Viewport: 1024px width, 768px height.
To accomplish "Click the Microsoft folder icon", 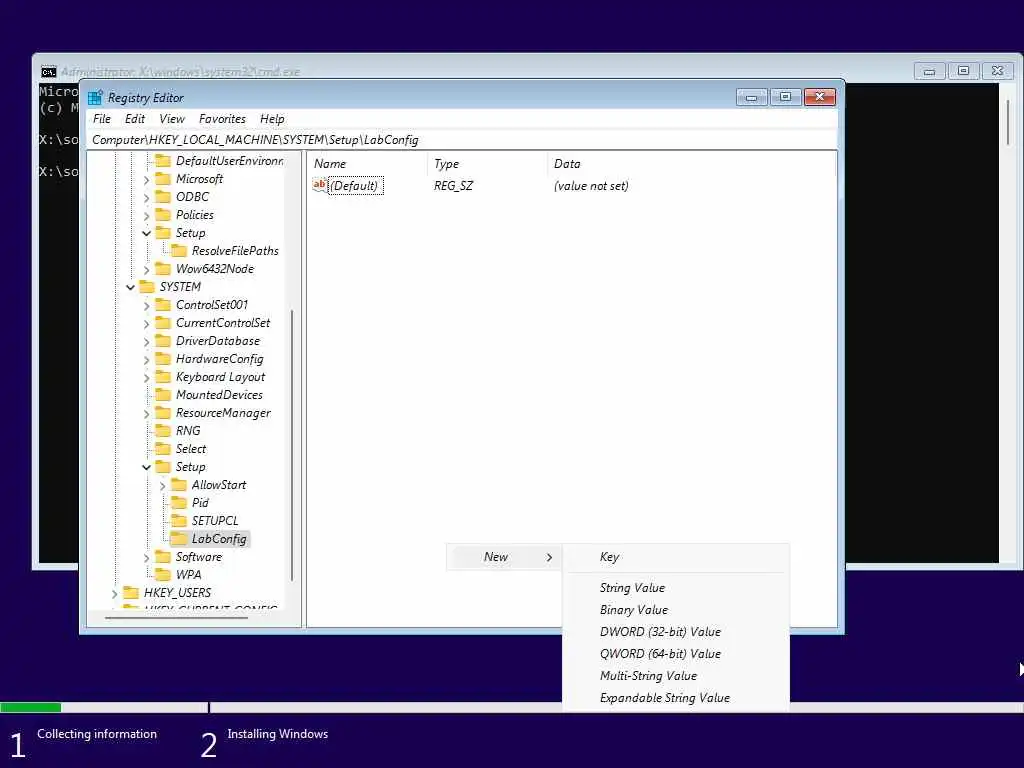I will tap(163, 179).
